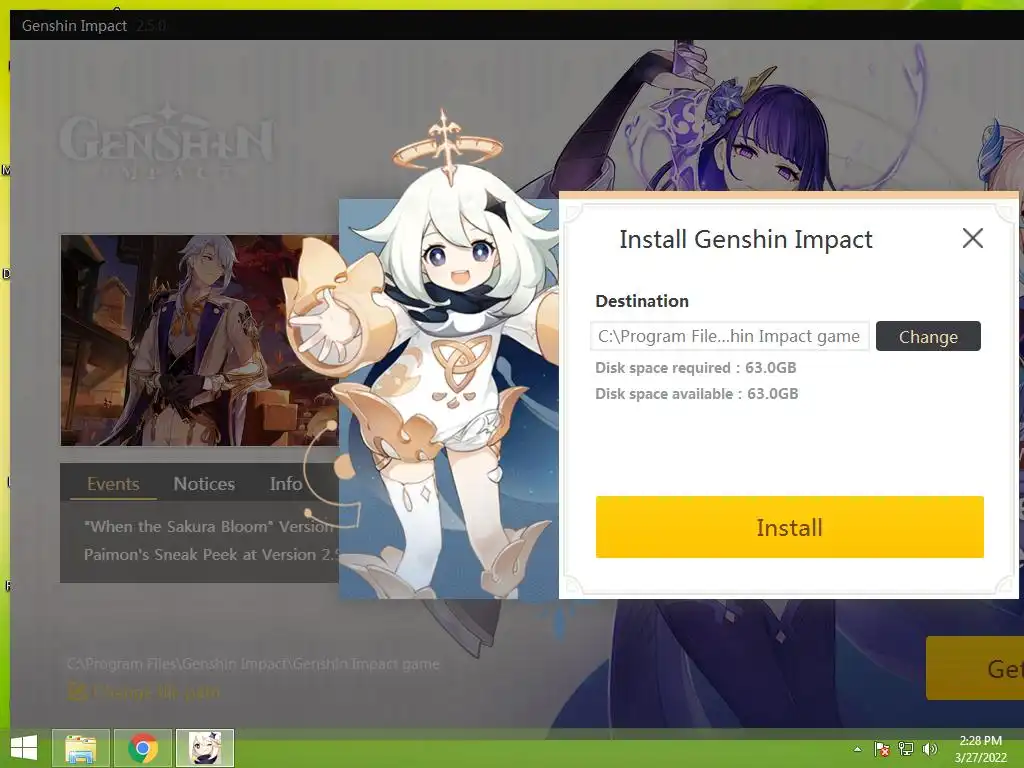Close the Install Genshin Impact dialog
Image resolution: width=1024 pixels, height=768 pixels.
click(x=972, y=238)
